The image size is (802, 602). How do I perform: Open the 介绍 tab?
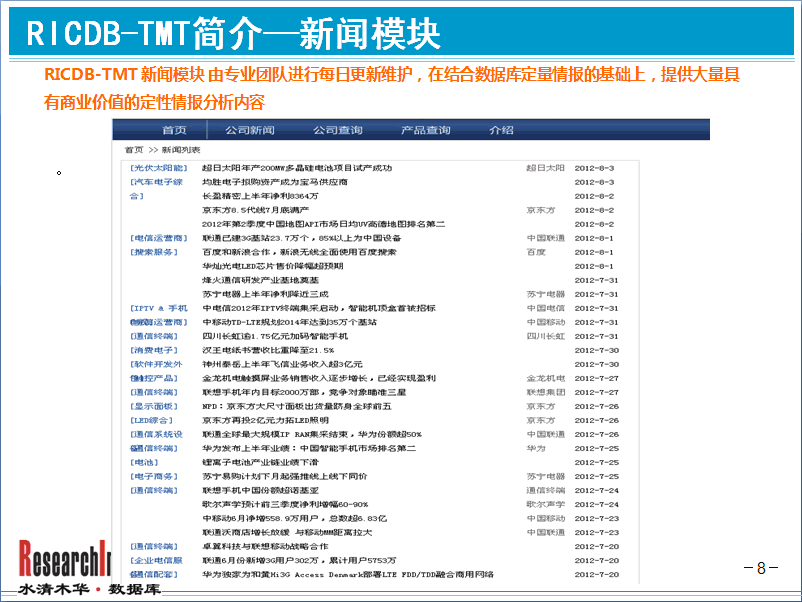pyautogui.click(x=501, y=130)
